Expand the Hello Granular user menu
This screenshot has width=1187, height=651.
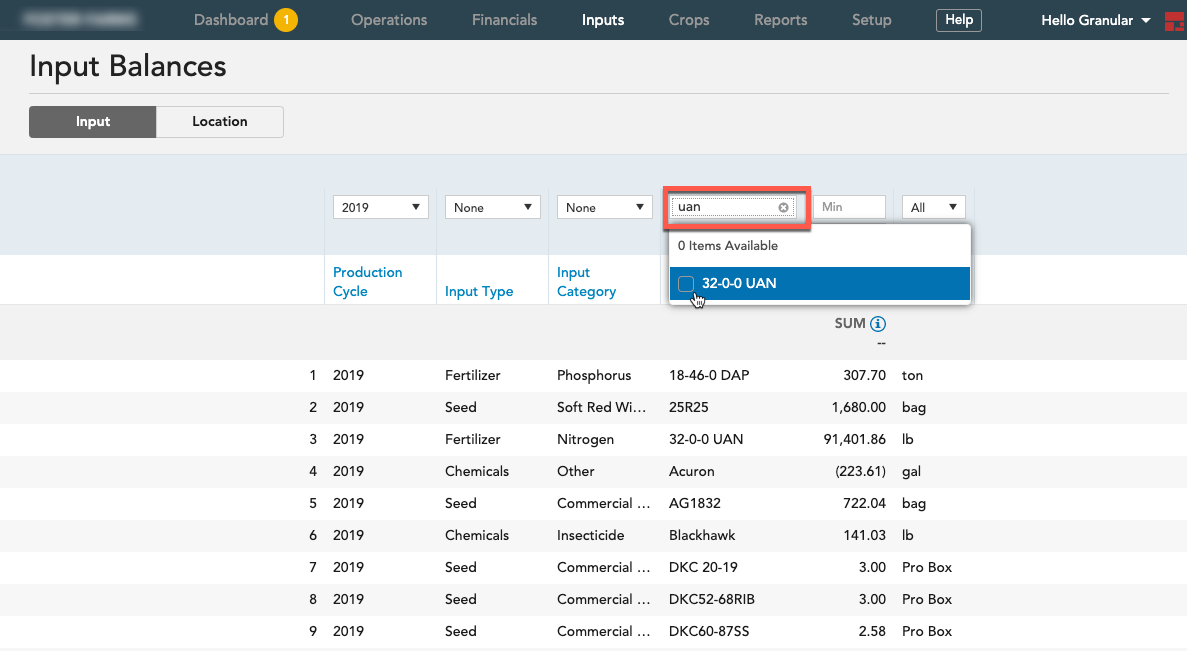click(1095, 20)
